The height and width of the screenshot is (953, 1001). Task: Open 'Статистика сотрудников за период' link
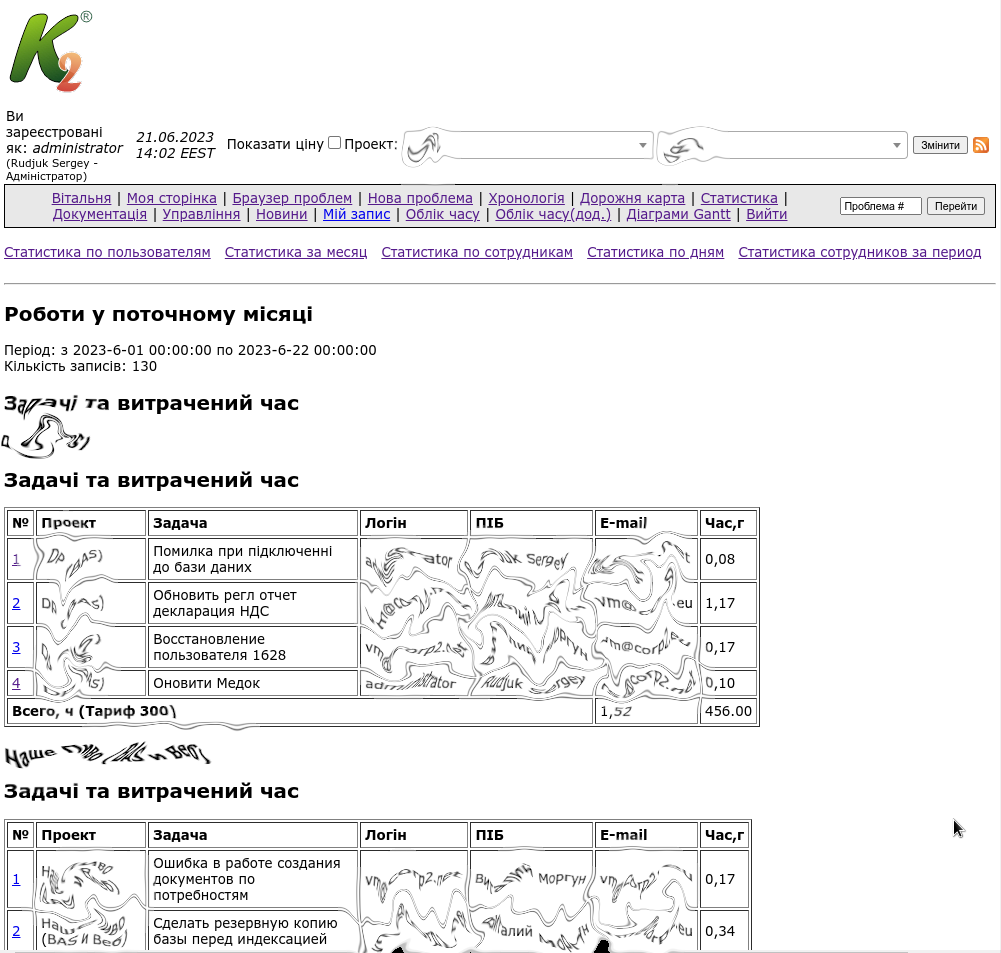859,252
